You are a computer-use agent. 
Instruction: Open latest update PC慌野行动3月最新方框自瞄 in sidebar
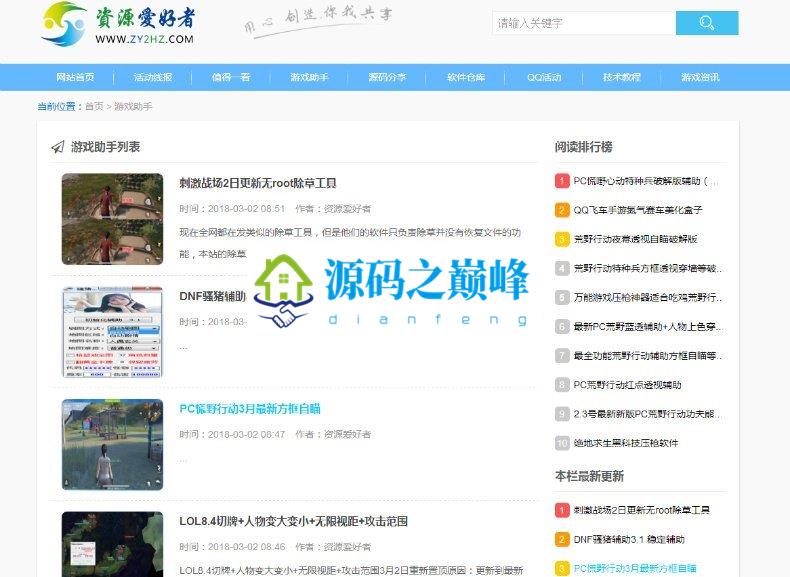635,568
